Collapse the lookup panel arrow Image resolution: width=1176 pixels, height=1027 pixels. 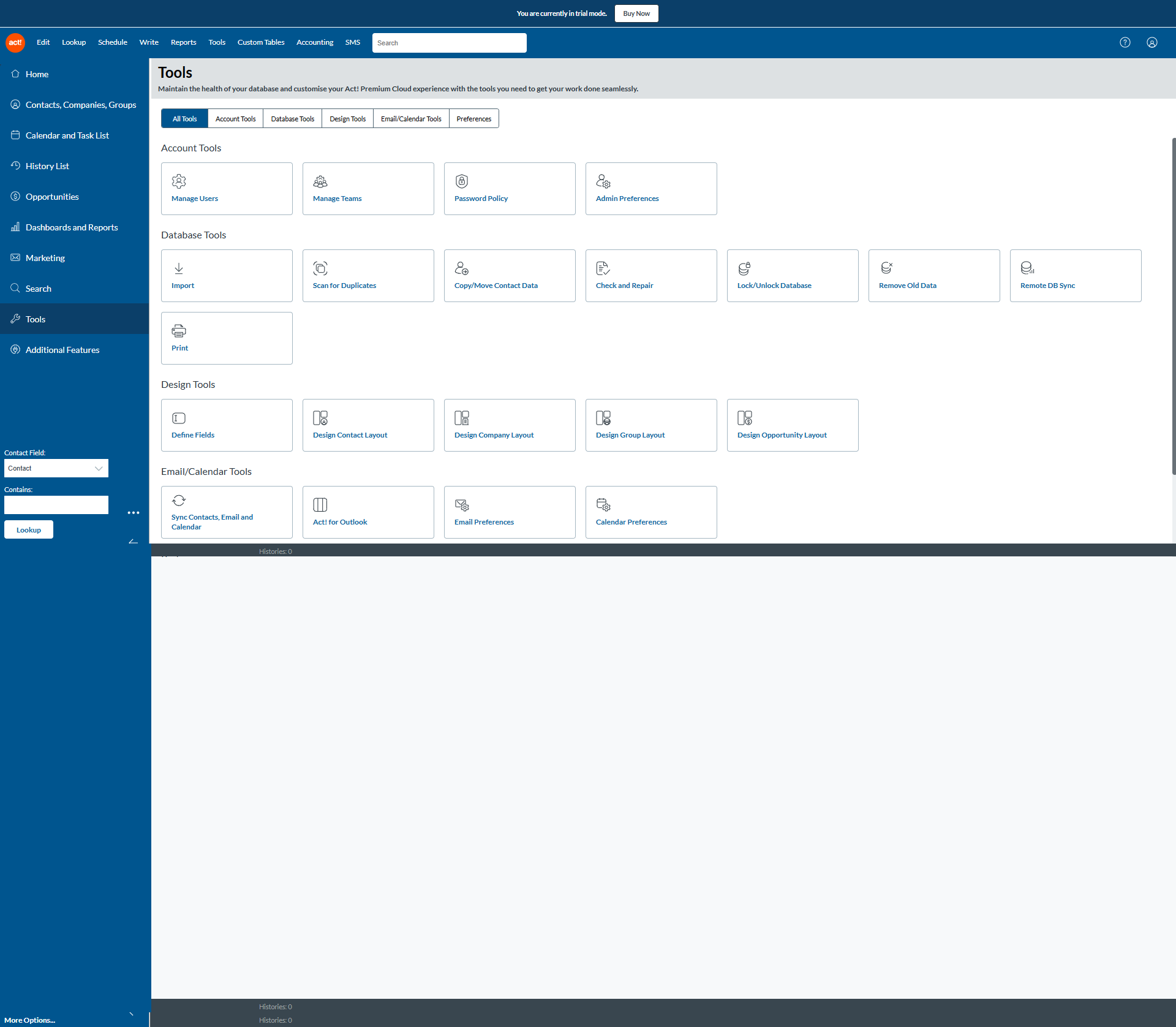point(133,542)
